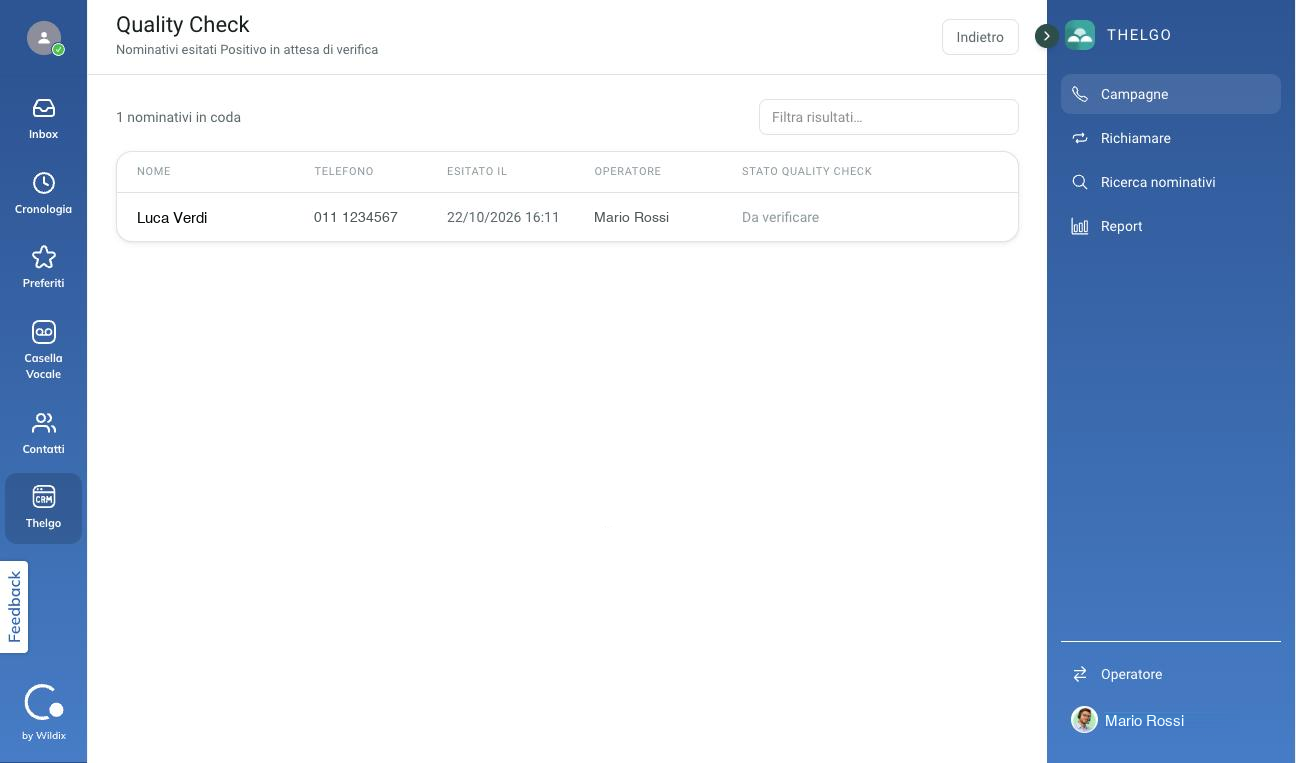The image size is (1296, 763).
Task: Open Casella Vocale voicemail icon
Action: click(43, 332)
